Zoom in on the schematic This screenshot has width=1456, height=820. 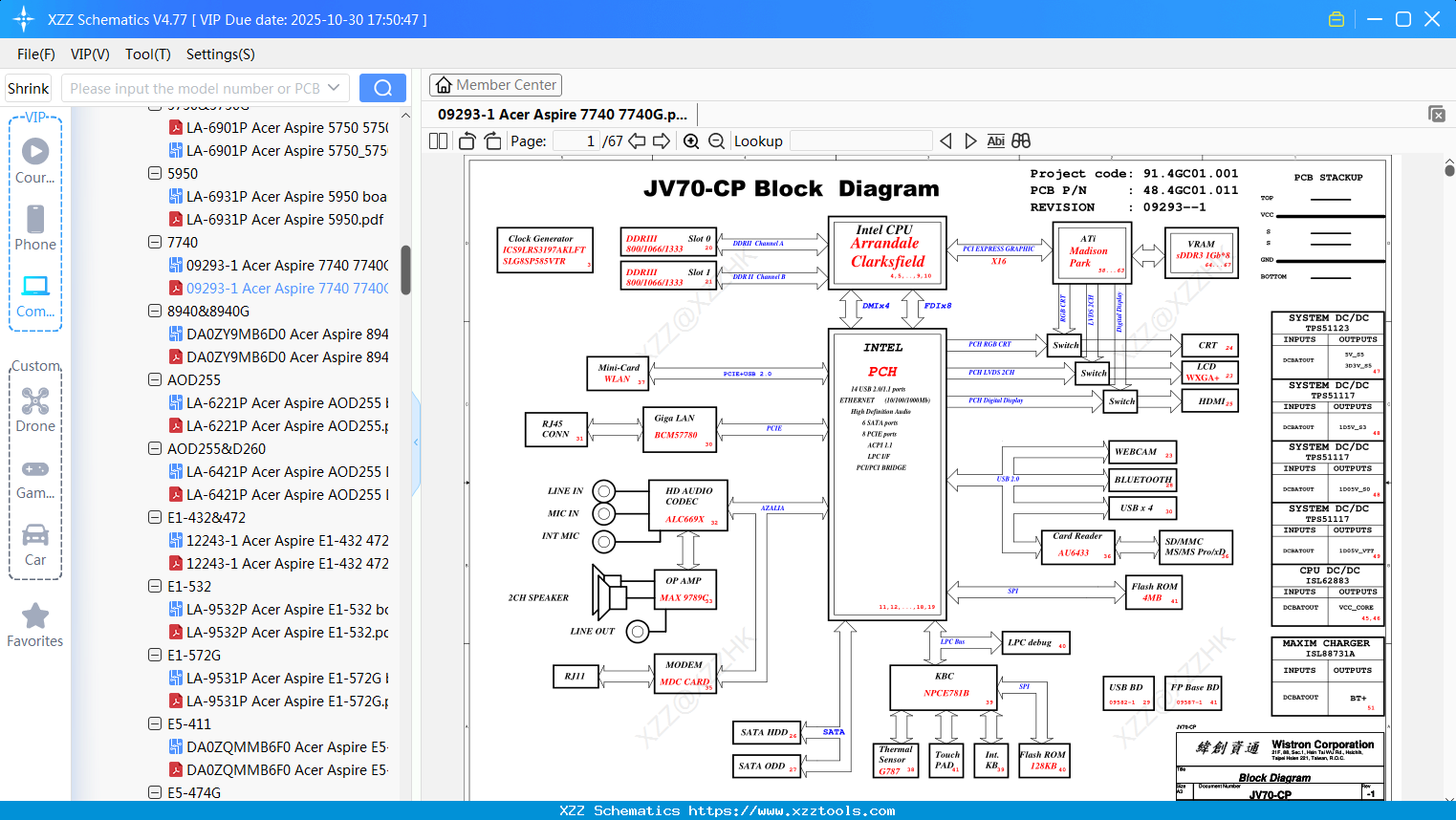tap(691, 141)
